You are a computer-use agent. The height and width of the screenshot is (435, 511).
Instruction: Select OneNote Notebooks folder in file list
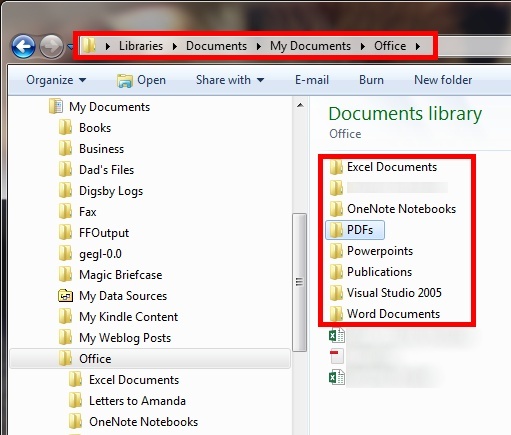(393, 209)
